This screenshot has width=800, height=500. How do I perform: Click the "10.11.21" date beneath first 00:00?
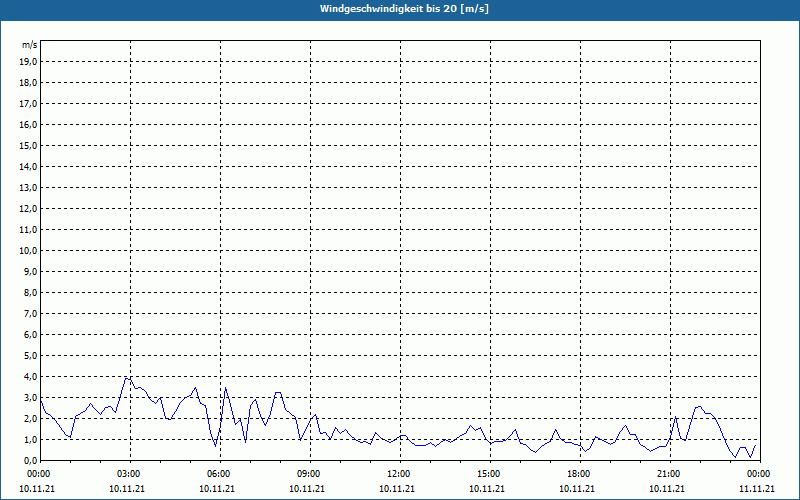tap(37, 488)
